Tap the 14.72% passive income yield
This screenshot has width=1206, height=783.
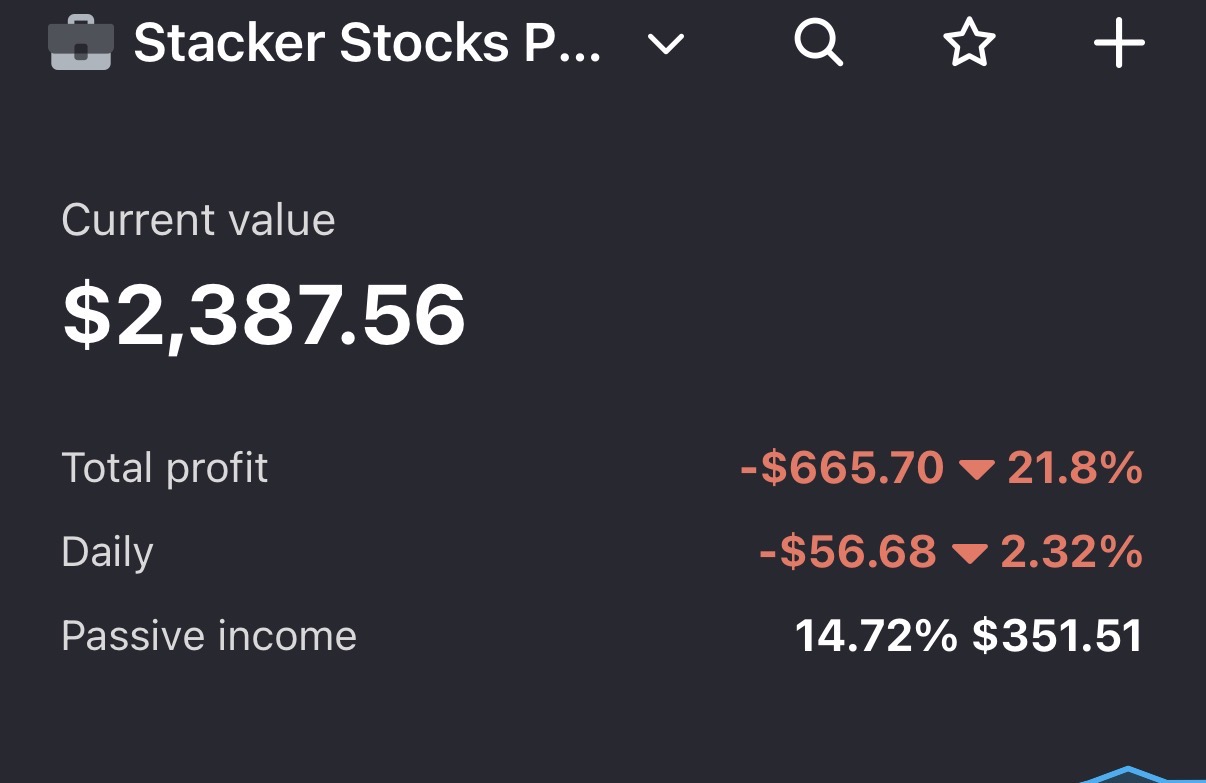point(876,636)
